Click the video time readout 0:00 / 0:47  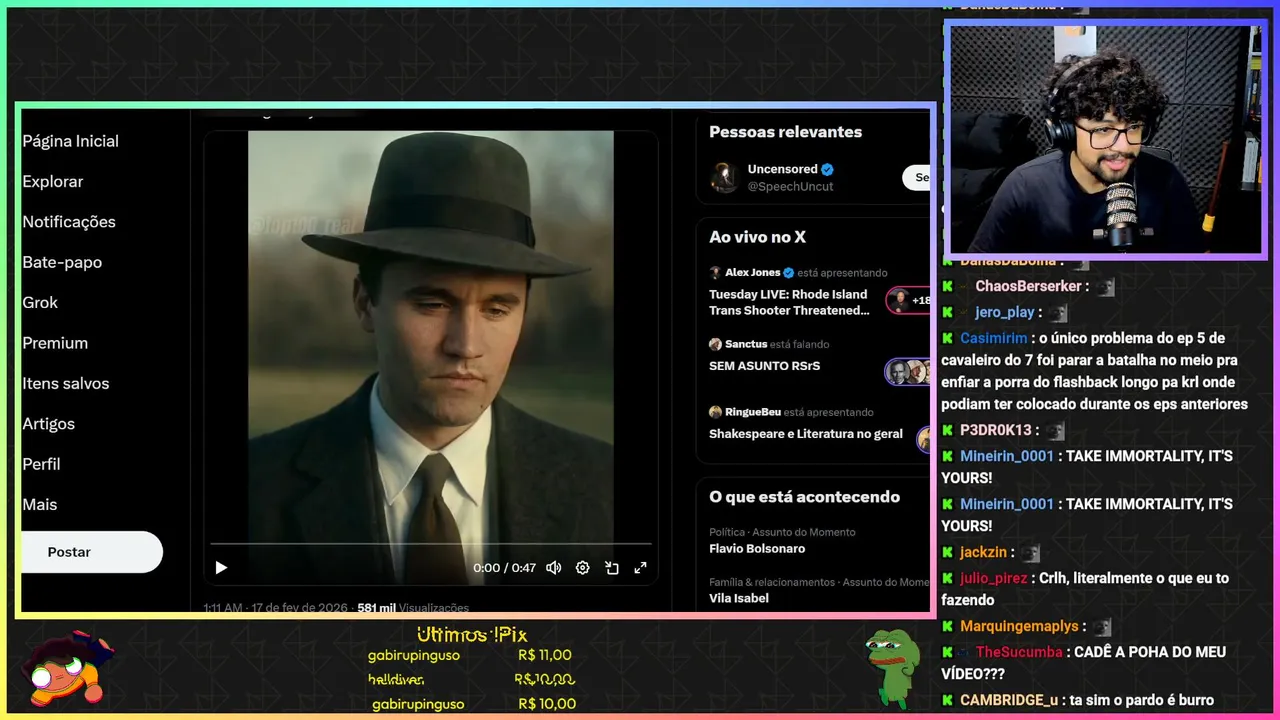coord(505,568)
